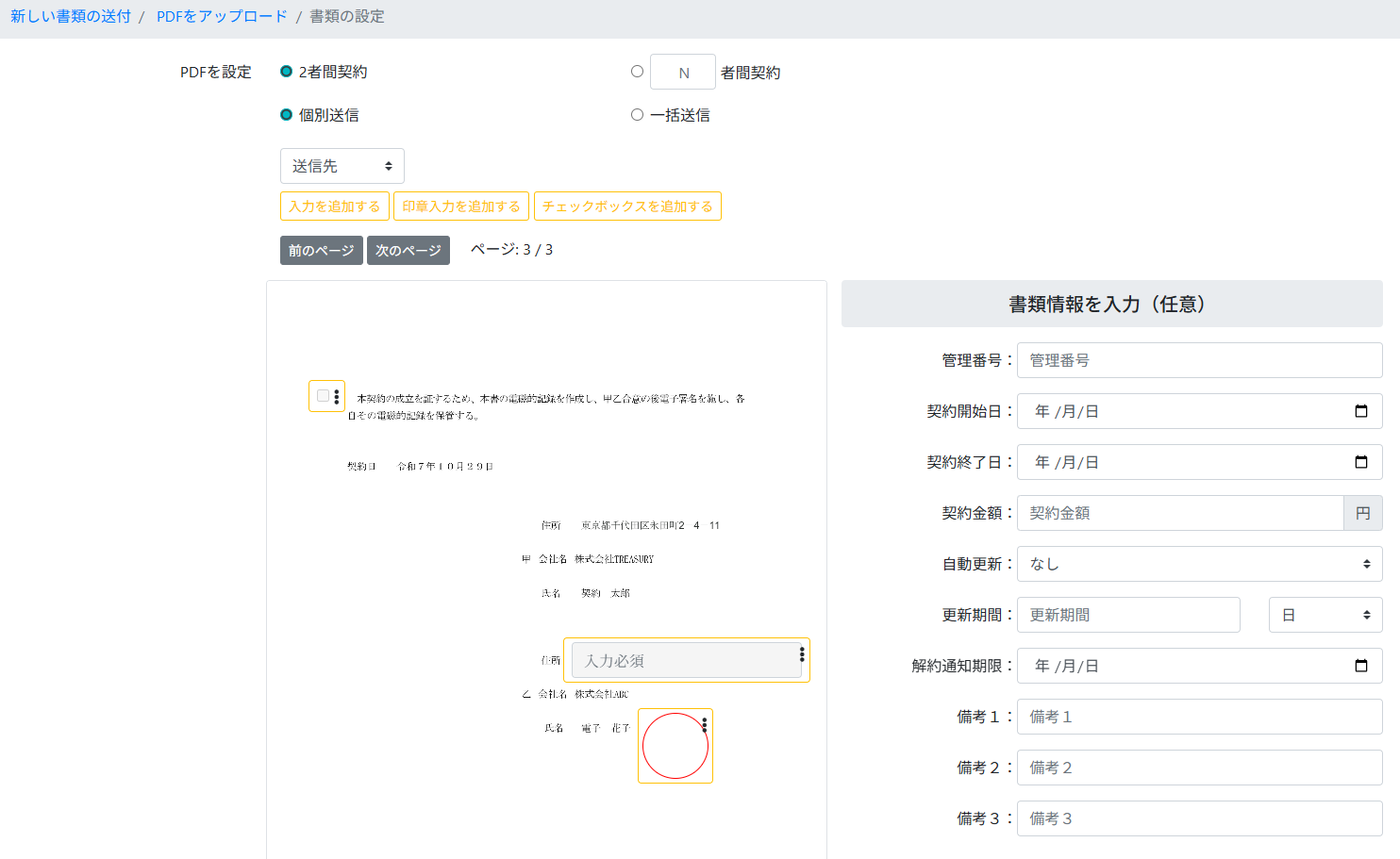Open the red stamp field's three-dot menu
The height and width of the screenshot is (859, 1400).
(705, 725)
